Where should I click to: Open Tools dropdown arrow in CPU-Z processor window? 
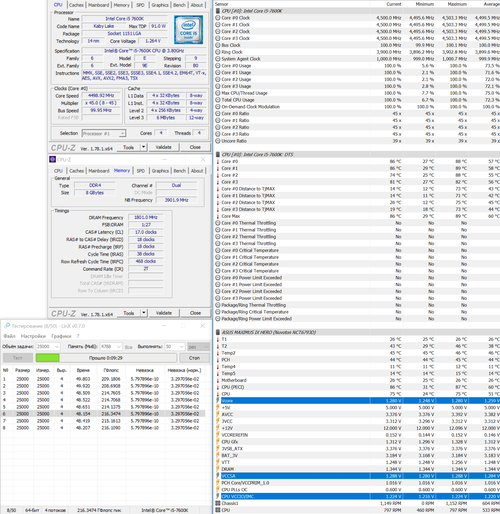143,147
